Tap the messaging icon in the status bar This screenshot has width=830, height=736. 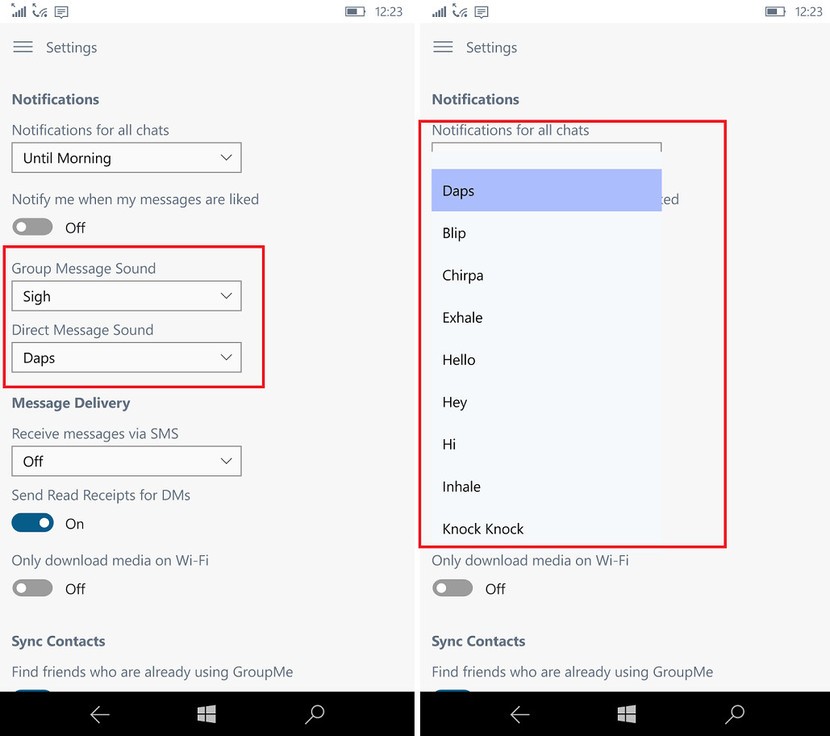click(60, 11)
